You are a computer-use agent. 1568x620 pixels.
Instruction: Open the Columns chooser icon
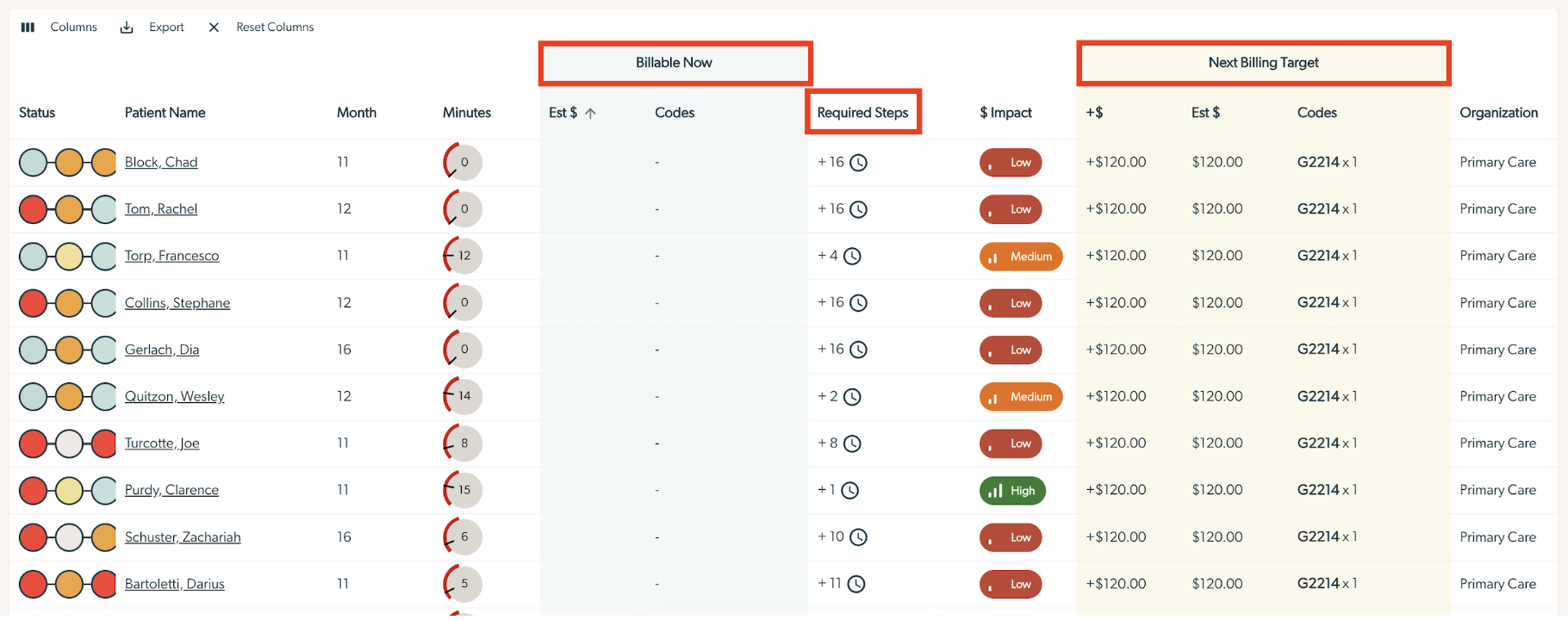click(28, 28)
